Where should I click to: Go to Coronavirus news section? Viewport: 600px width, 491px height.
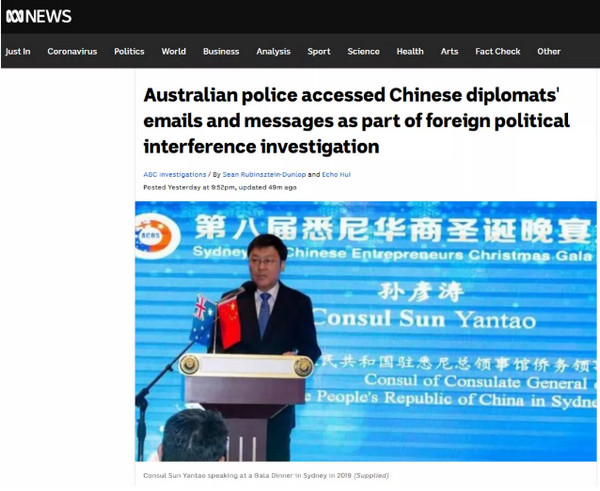click(72, 52)
